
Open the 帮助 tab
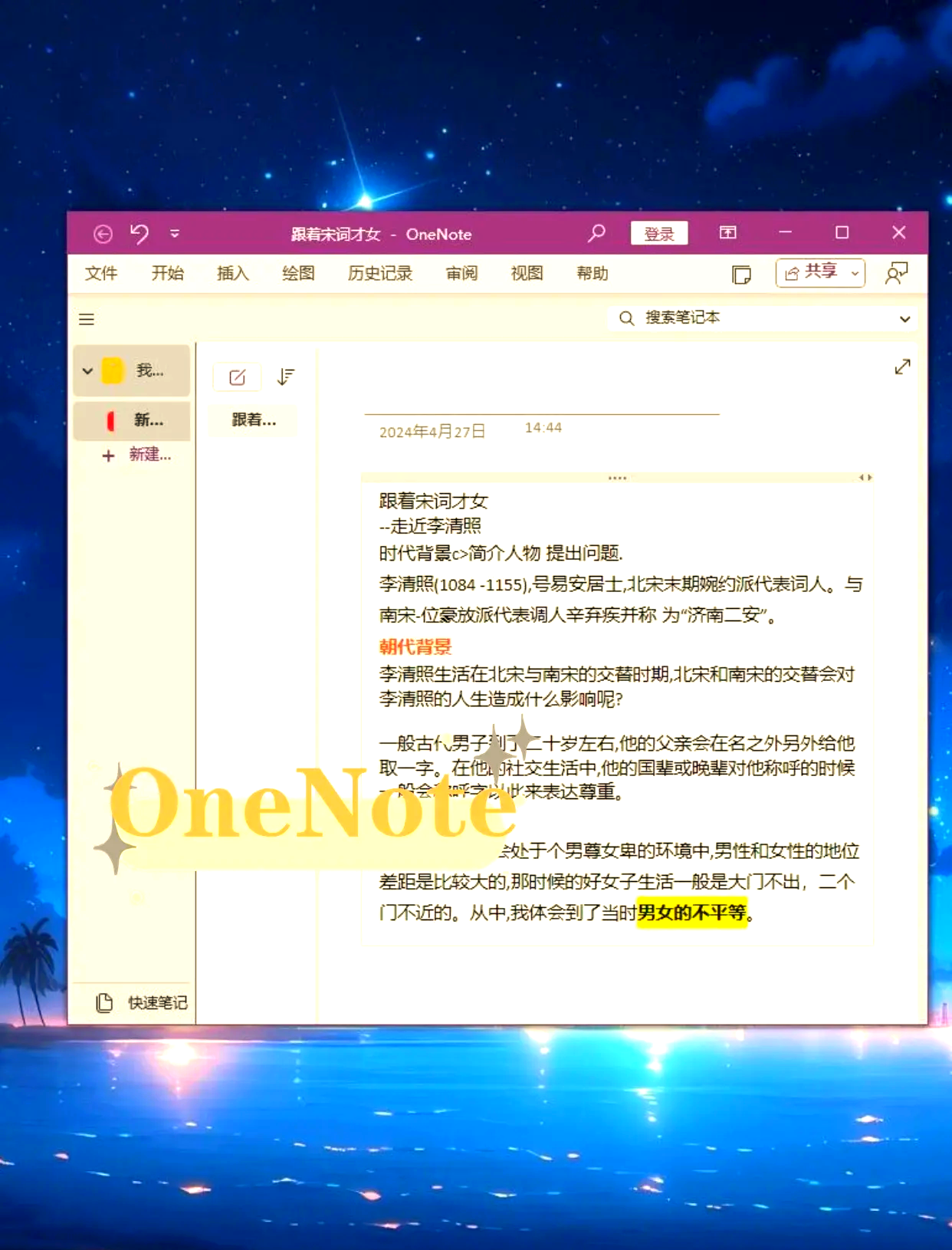coord(593,274)
